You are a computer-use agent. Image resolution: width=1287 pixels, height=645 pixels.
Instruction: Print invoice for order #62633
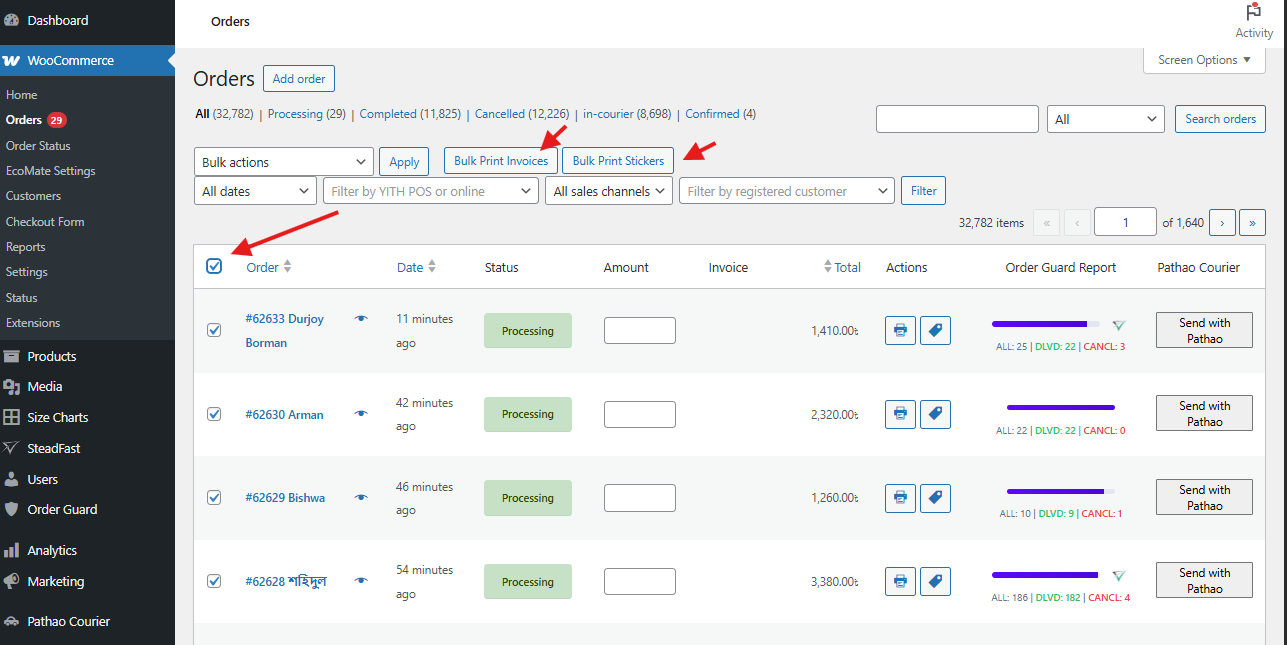coord(899,330)
